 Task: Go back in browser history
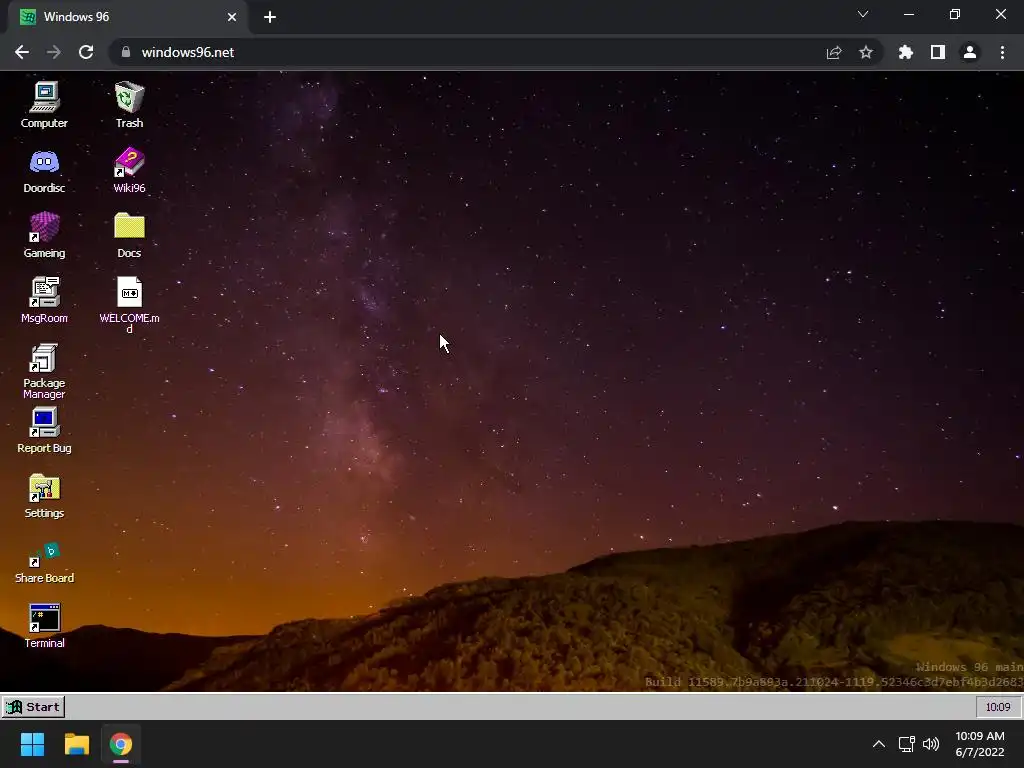22,52
